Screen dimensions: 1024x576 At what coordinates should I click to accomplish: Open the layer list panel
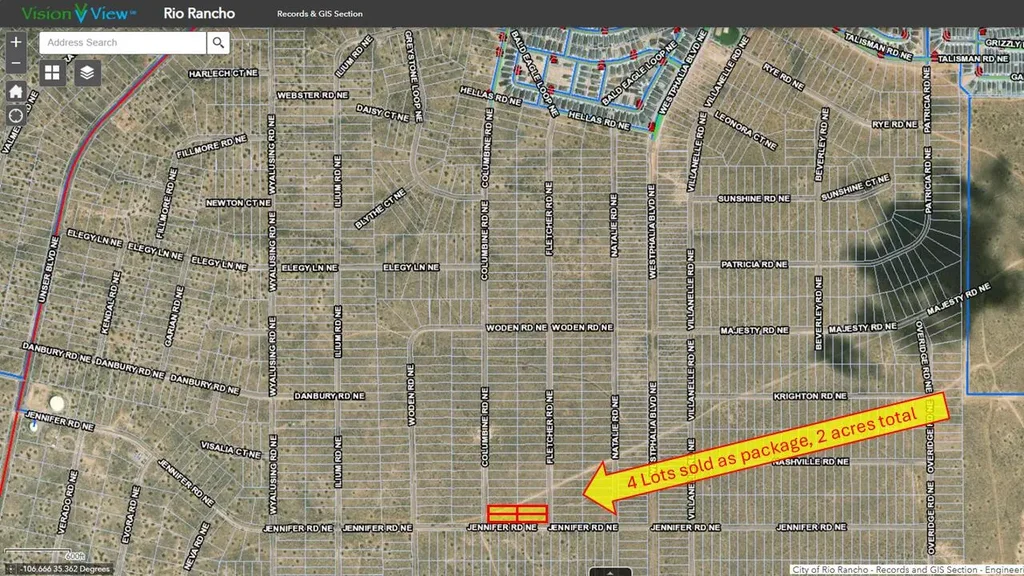tap(88, 73)
